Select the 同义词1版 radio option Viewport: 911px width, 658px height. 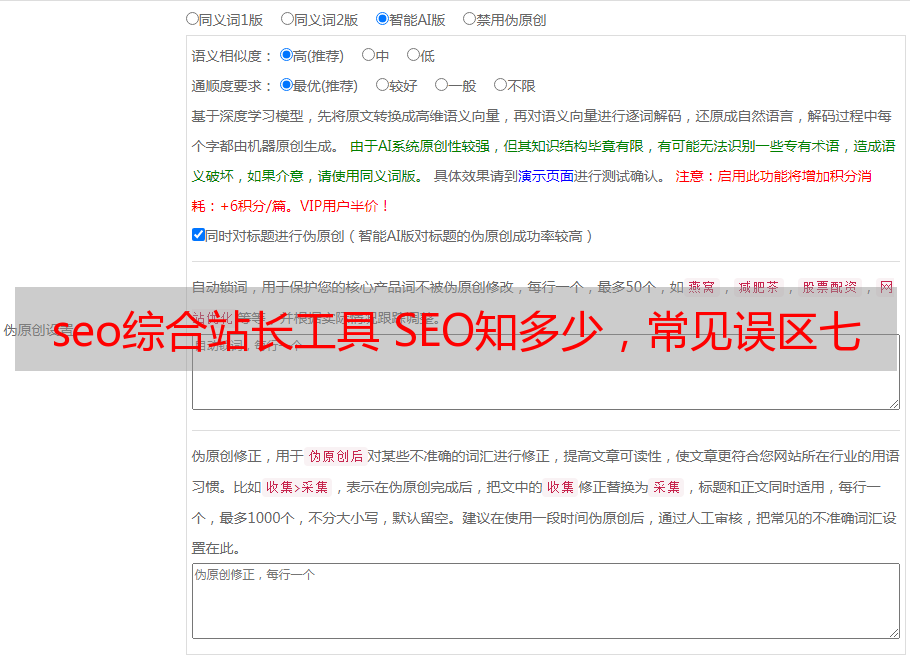pyautogui.click(x=192, y=19)
